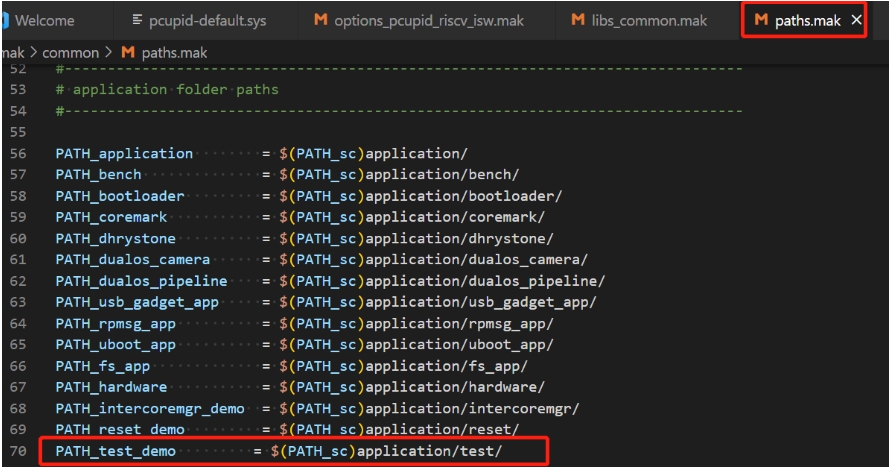The image size is (890, 469).
Task: Expand the mak breadcrumb segment
Action: pos(12,52)
